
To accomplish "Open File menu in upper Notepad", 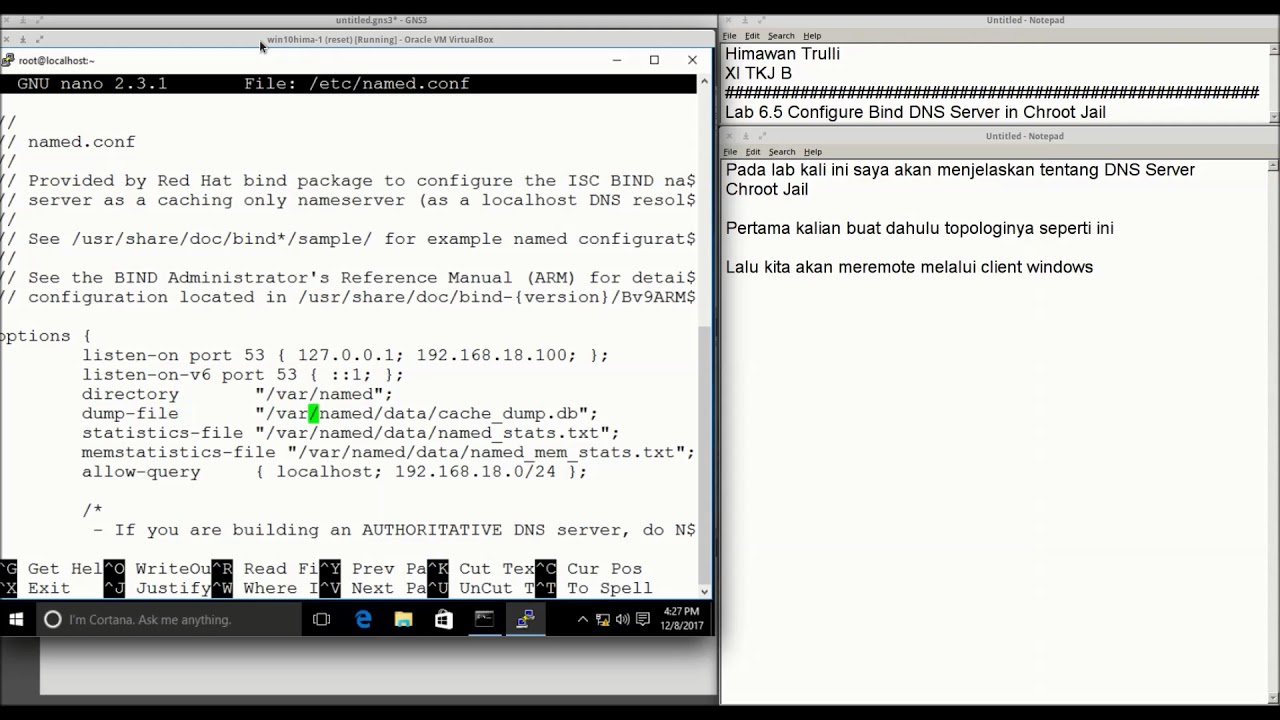I will click(730, 36).
